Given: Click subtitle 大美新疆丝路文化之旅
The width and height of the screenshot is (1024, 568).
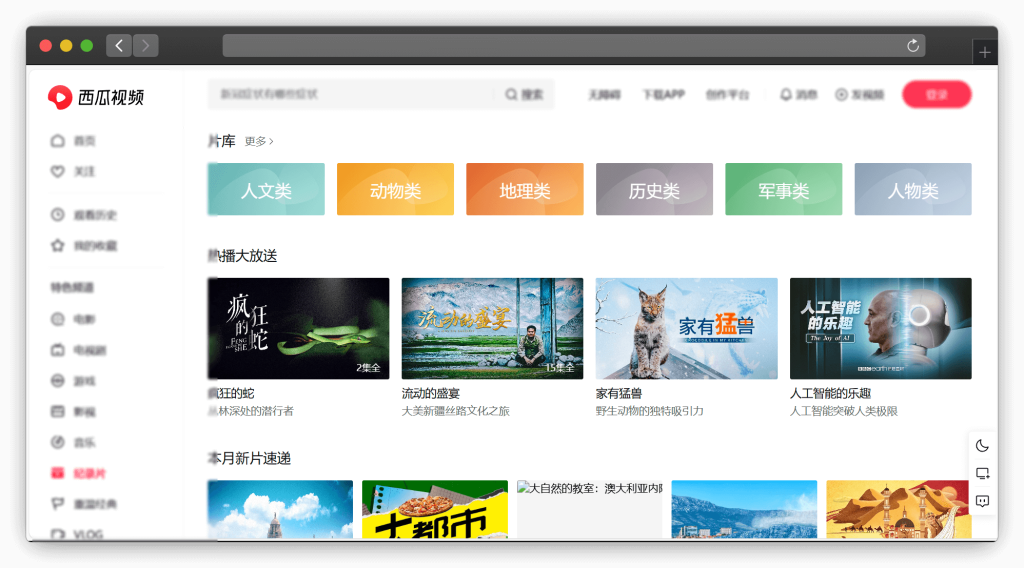Looking at the screenshot, I should click(x=455, y=411).
